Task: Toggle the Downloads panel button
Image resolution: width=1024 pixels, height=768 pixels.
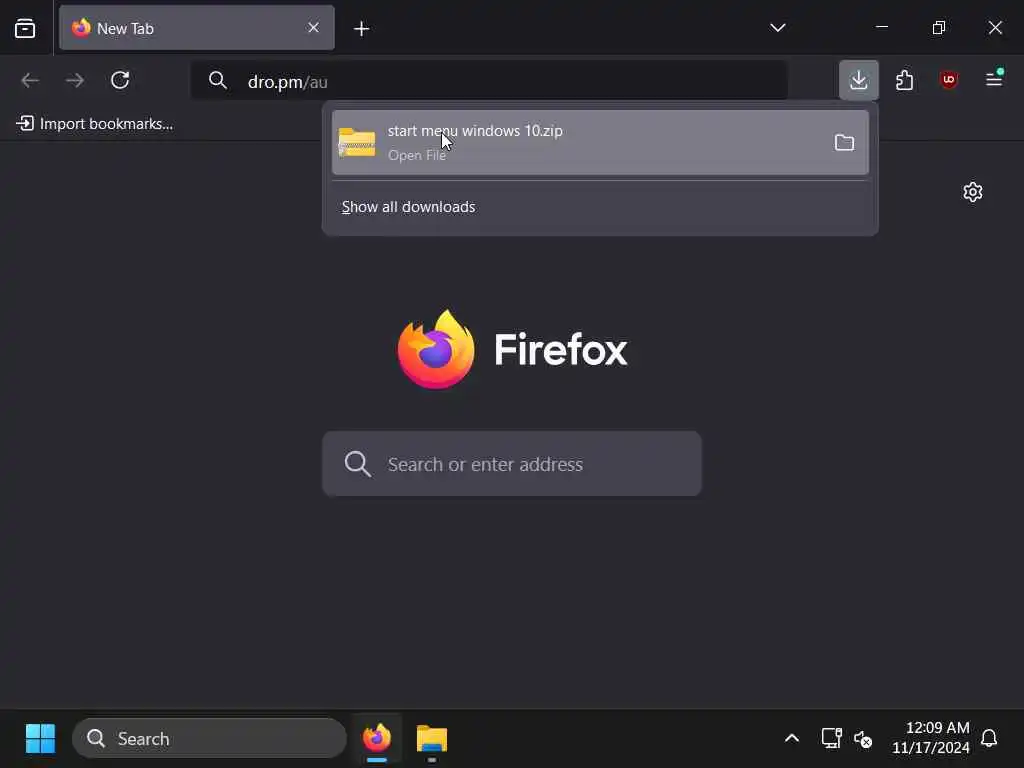Action: click(x=858, y=80)
